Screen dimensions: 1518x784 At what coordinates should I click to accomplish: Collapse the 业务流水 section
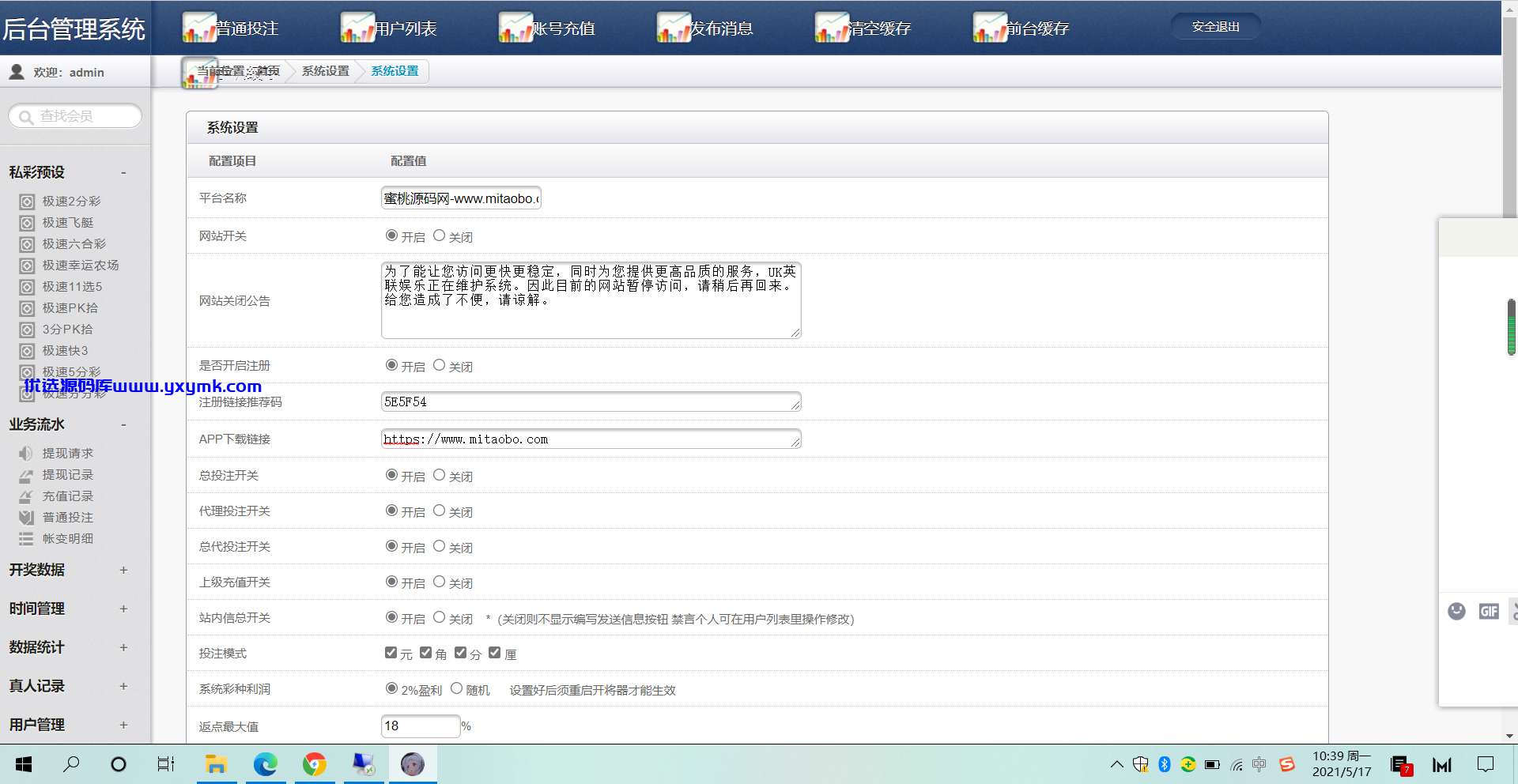click(x=123, y=424)
